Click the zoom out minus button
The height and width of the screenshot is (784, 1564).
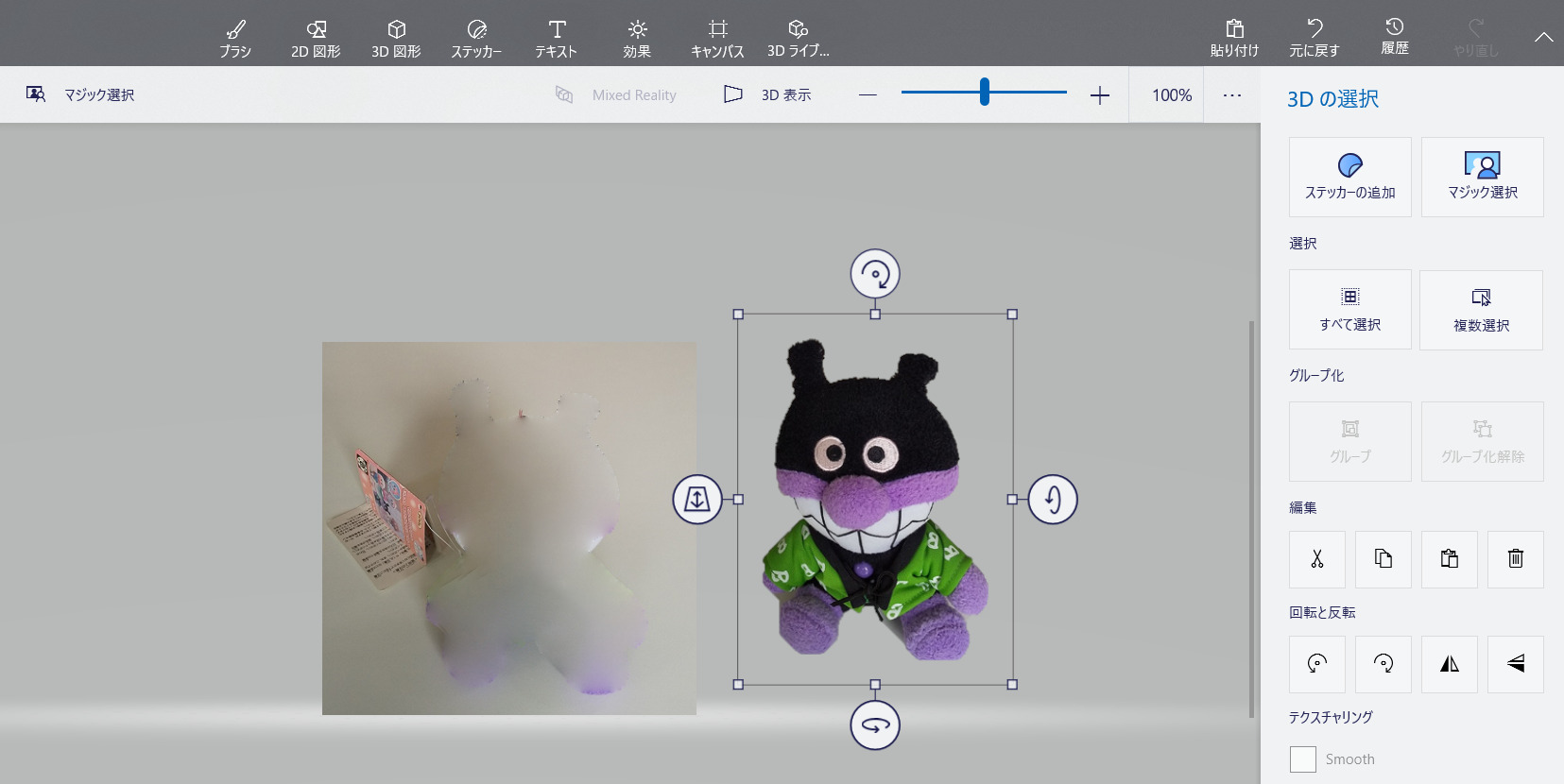(x=868, y=94)
